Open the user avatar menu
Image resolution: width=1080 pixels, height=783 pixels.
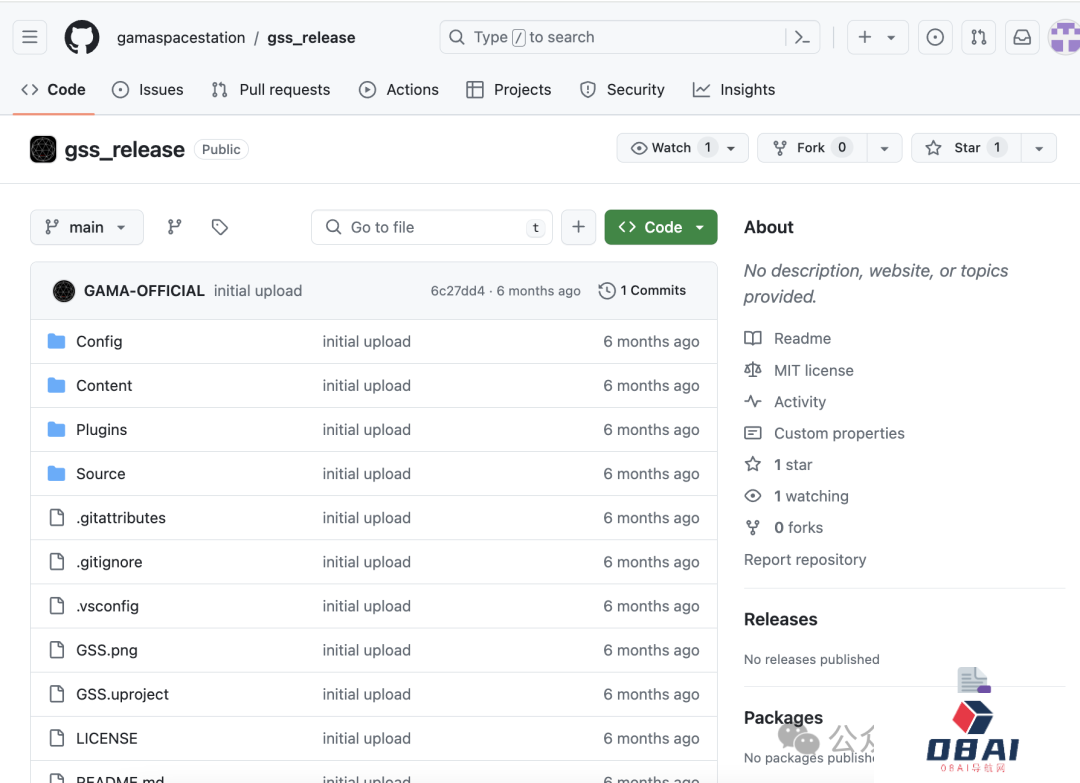1064,37
